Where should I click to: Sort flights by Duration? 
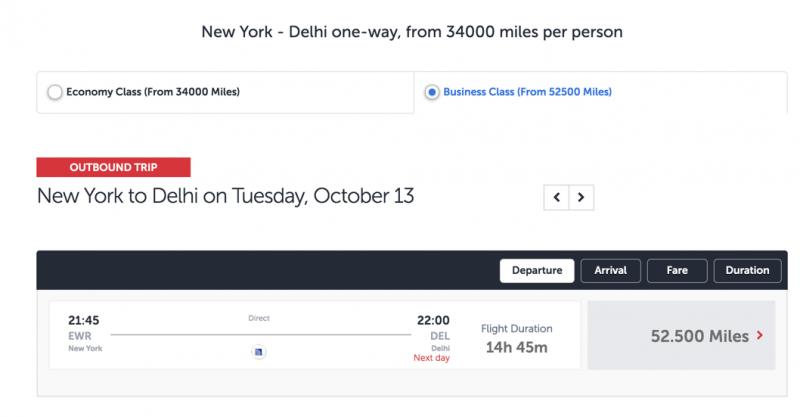[747, 271]
